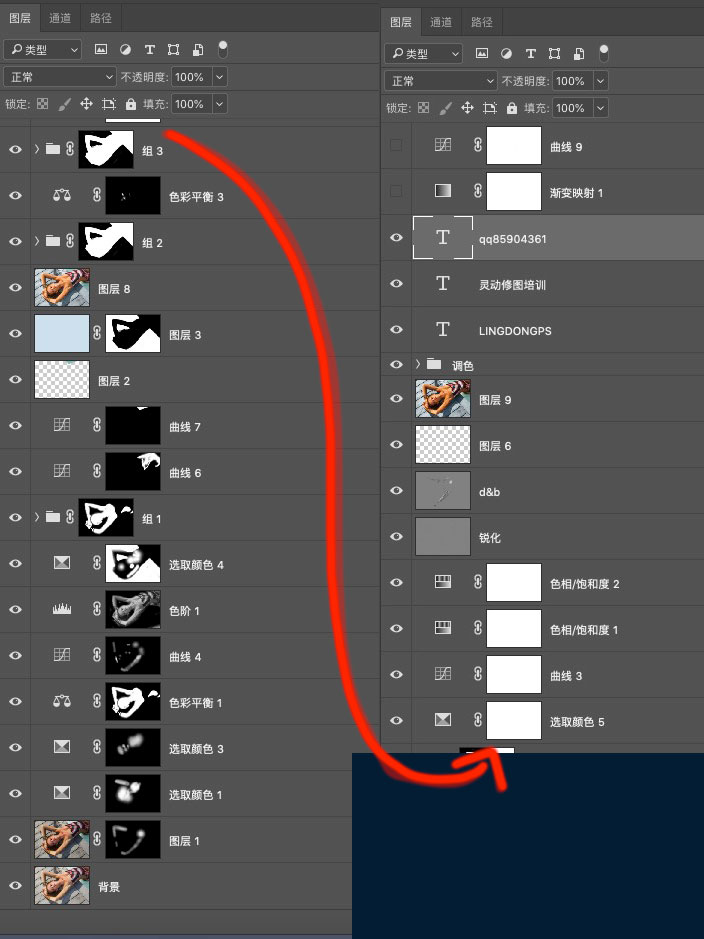Select the 选取颜色 5 layer
This screenshot has width=704, height=939.
(542, 720)
